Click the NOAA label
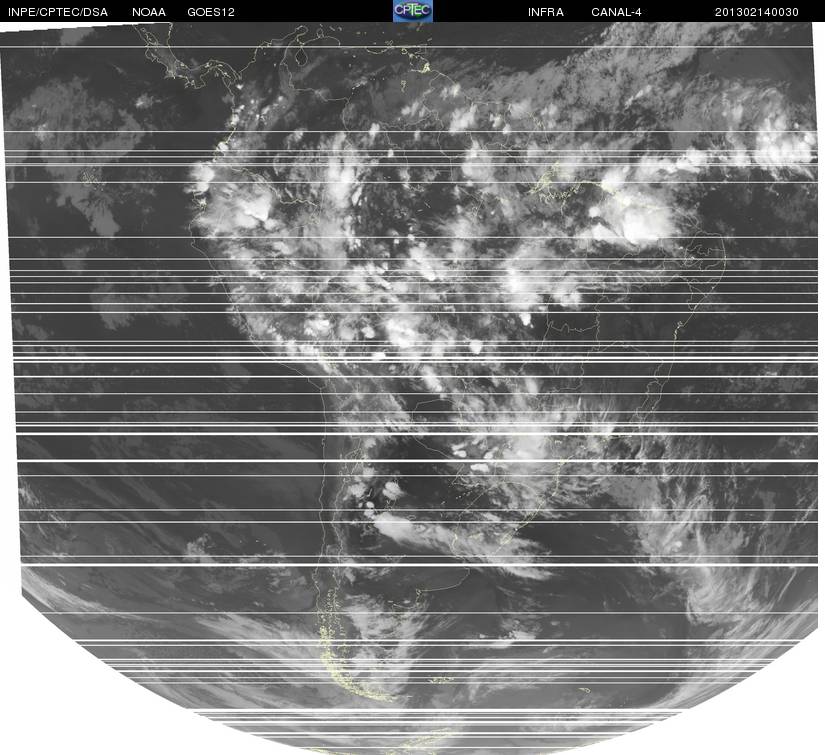 click(x=149, y=12)
